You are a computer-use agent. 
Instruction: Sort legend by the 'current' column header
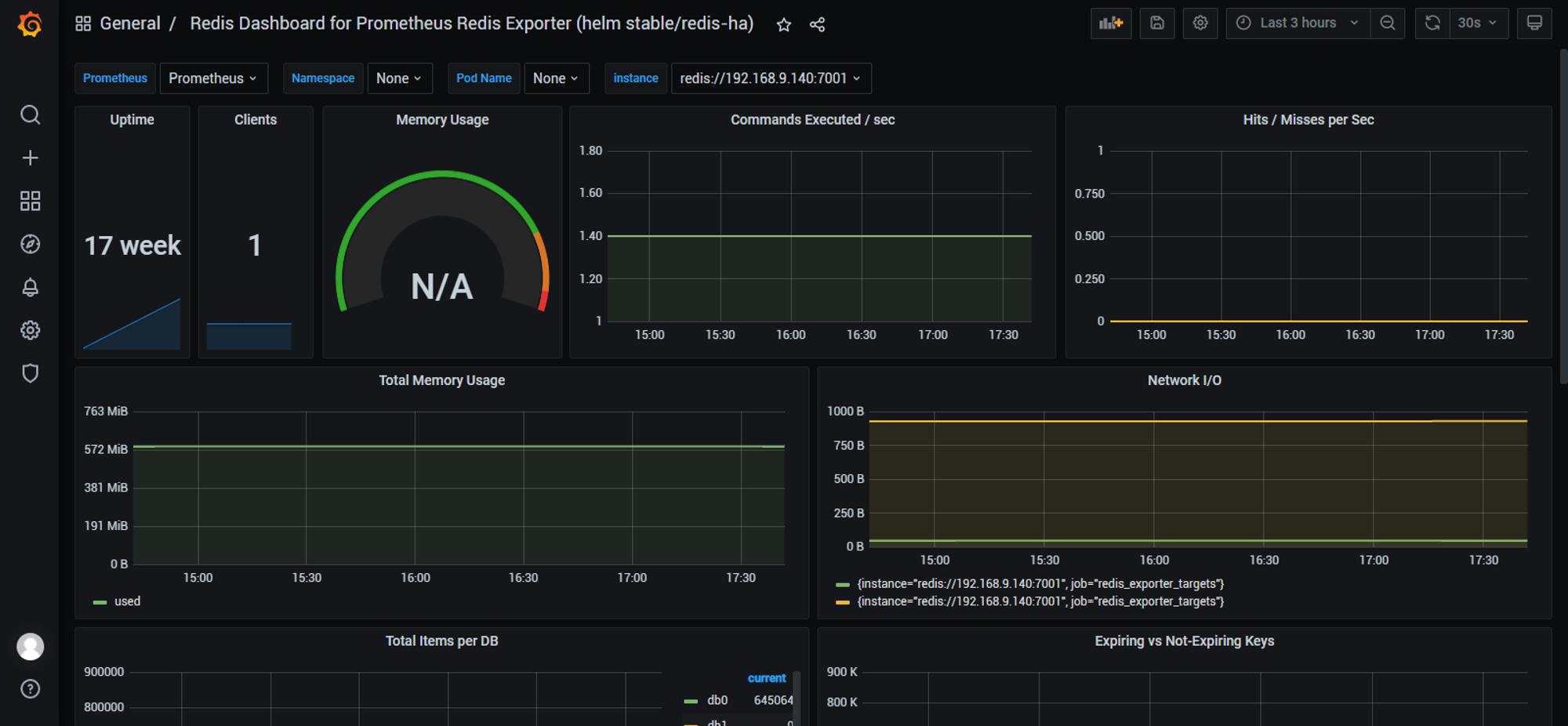pos(766,678)
